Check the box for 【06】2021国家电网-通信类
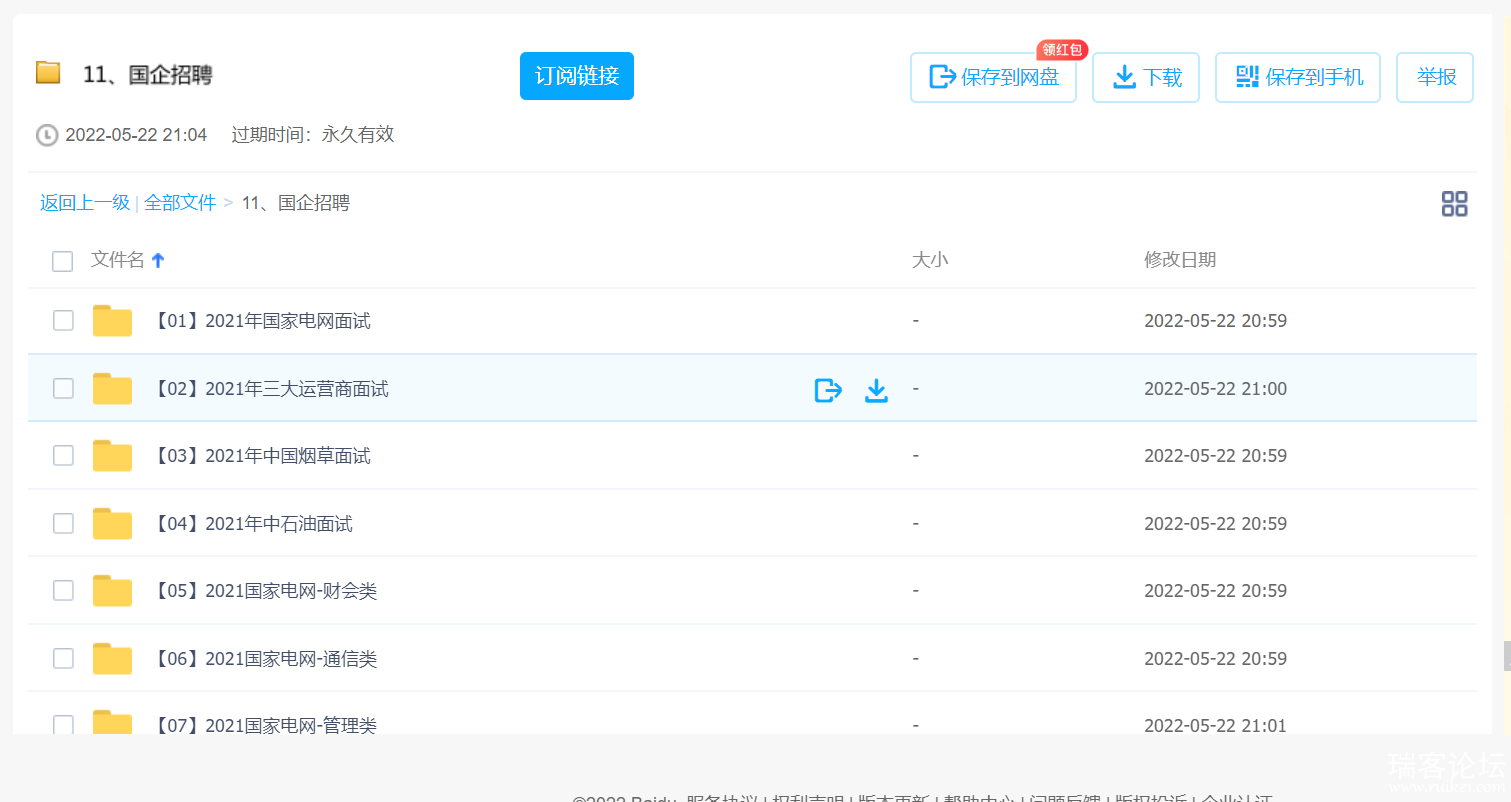The height and width of the screenshot is (802, 1511). click(63, 658)
